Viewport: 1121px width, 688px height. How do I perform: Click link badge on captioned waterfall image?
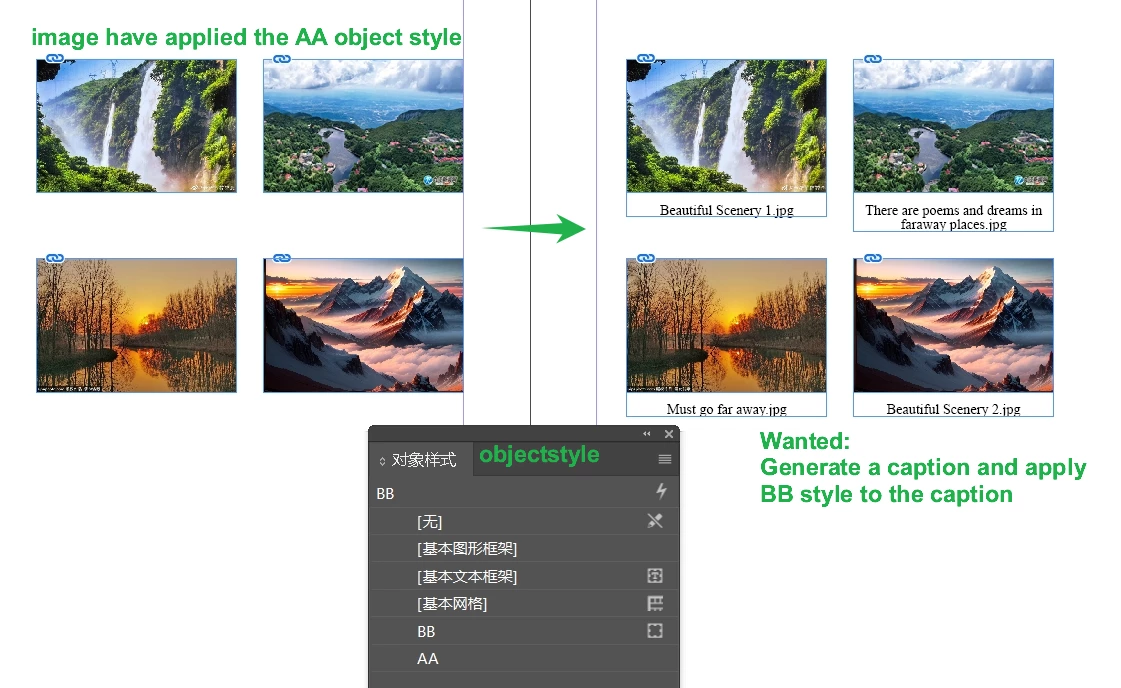[646, 59]
